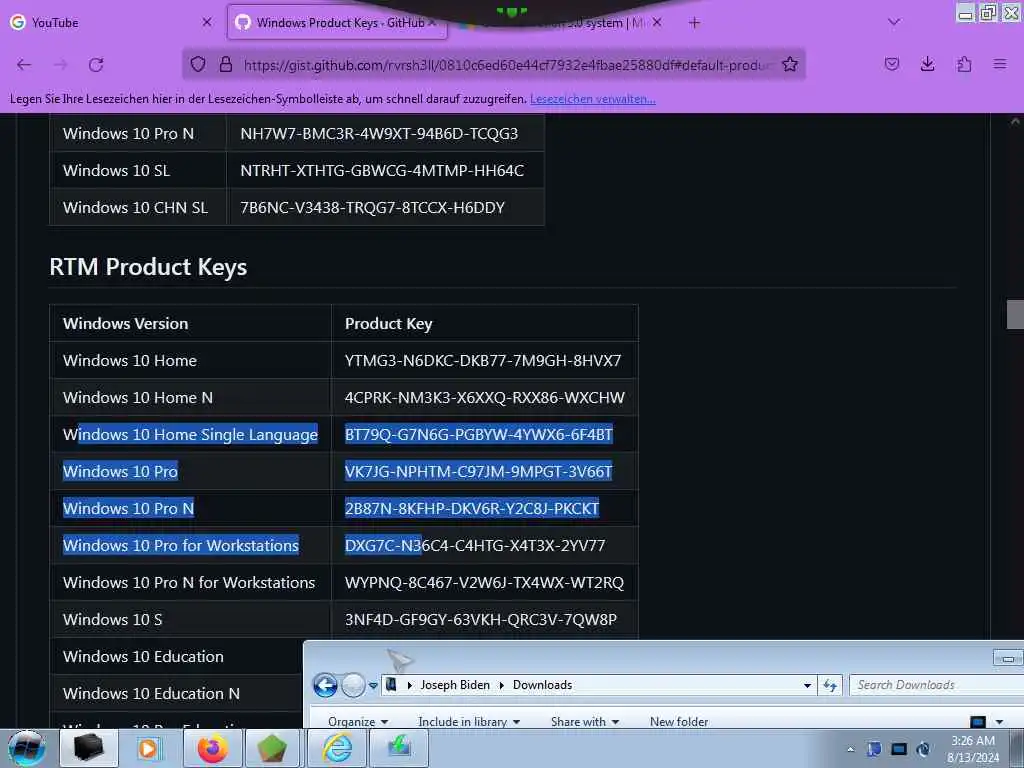
Task: Expand the Explorer address bar history dropdown
Action: tap(807, 685)
